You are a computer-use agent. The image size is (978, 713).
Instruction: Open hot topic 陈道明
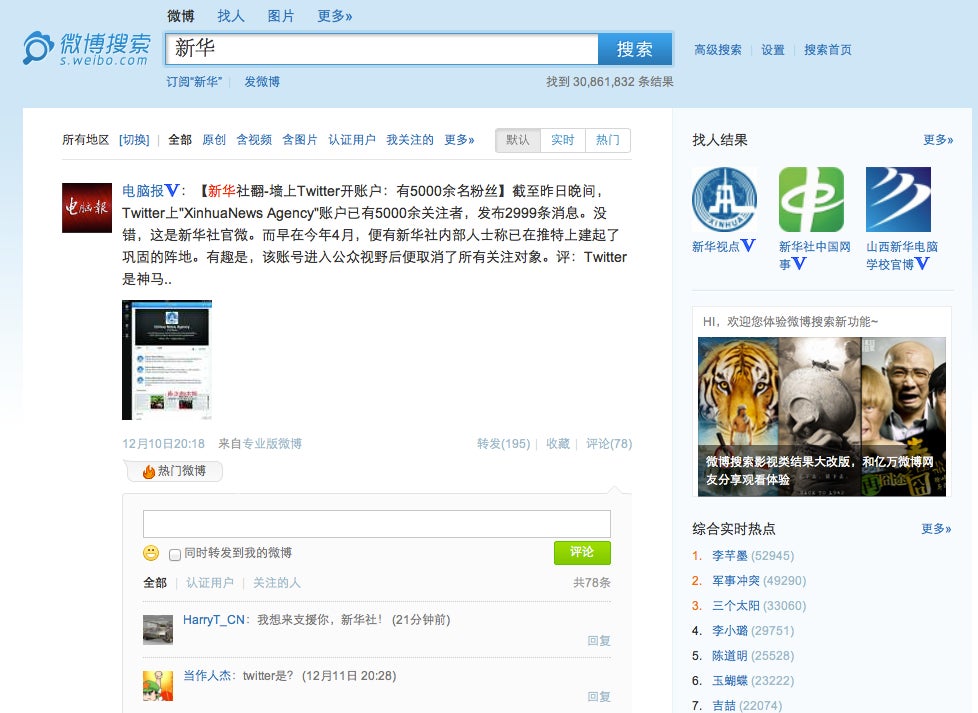click(730, 656)
